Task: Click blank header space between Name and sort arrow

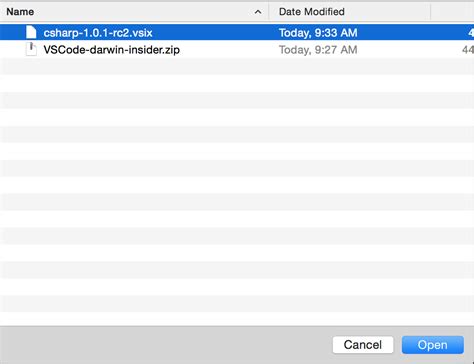Action: pos(143,12)
